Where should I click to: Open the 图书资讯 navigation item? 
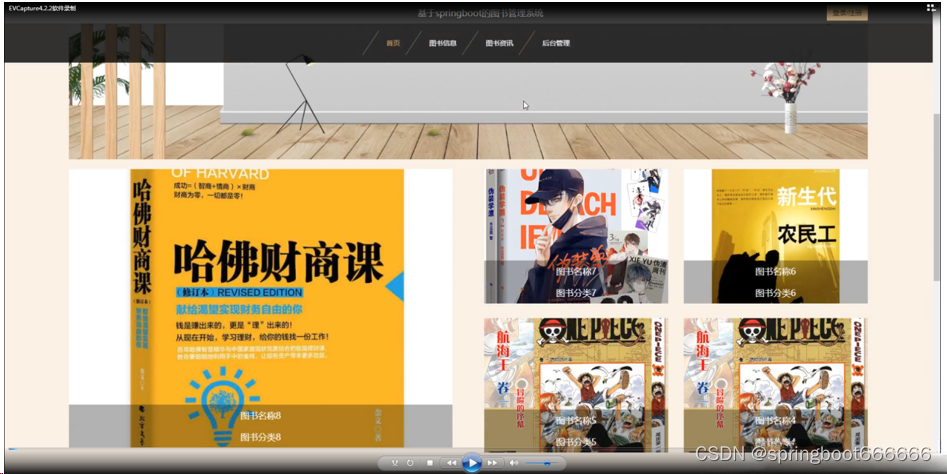click(x=499, y=43)
